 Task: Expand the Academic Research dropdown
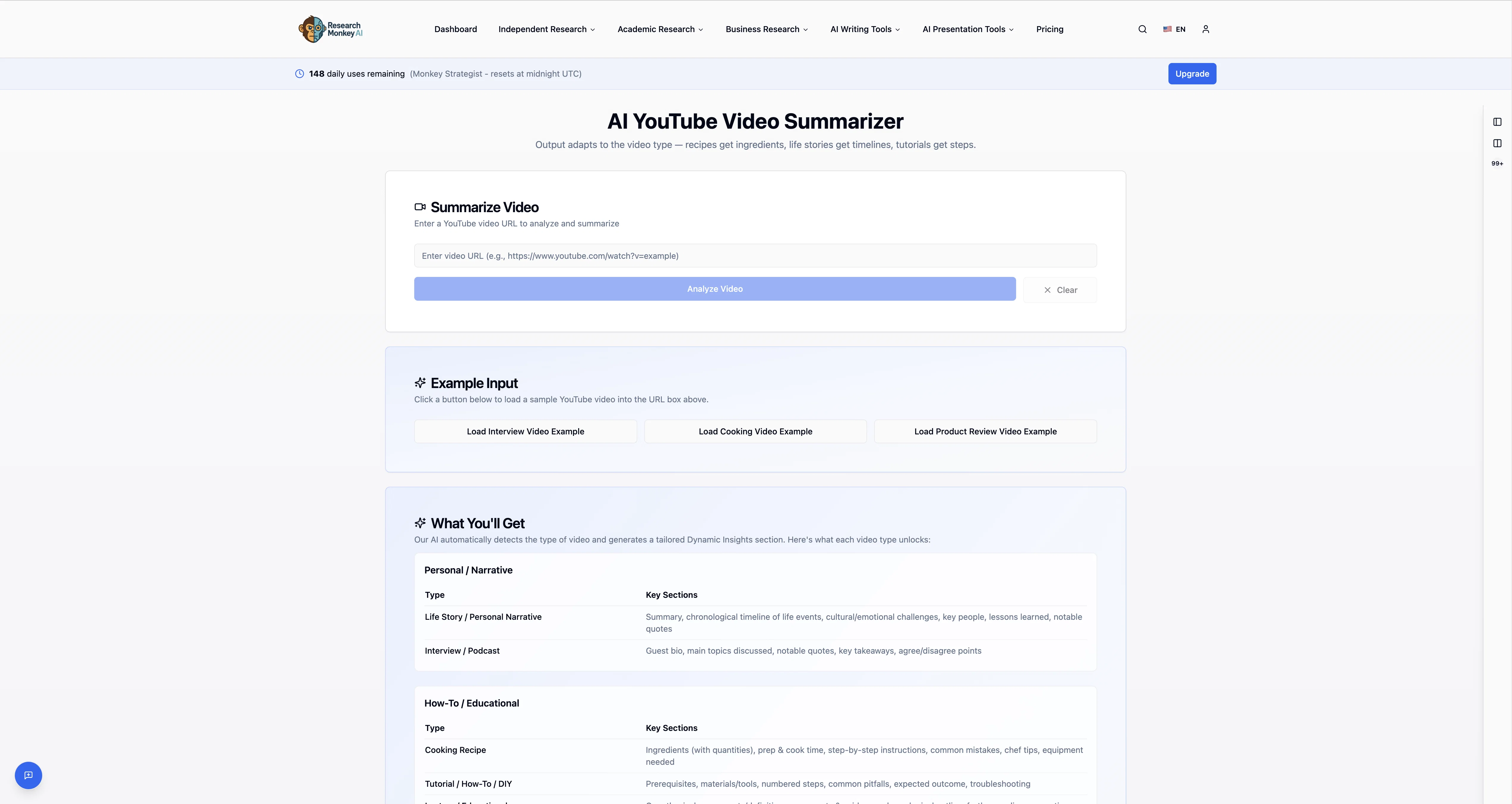pos(660,29)
